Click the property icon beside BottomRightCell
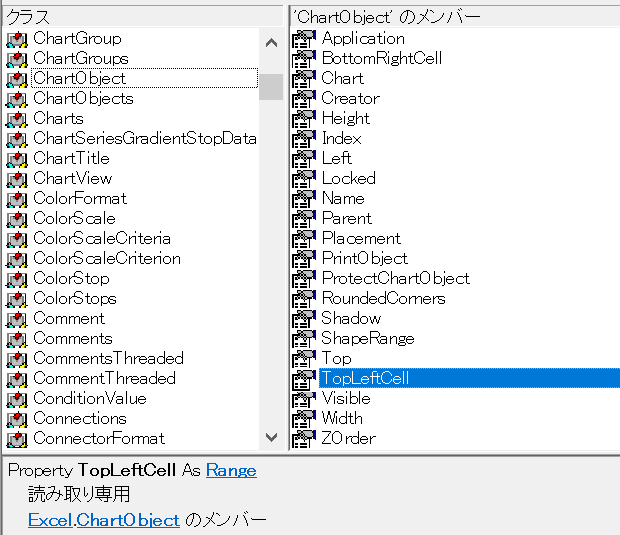Screen dimensions: 620x535 tap(304, 59)
